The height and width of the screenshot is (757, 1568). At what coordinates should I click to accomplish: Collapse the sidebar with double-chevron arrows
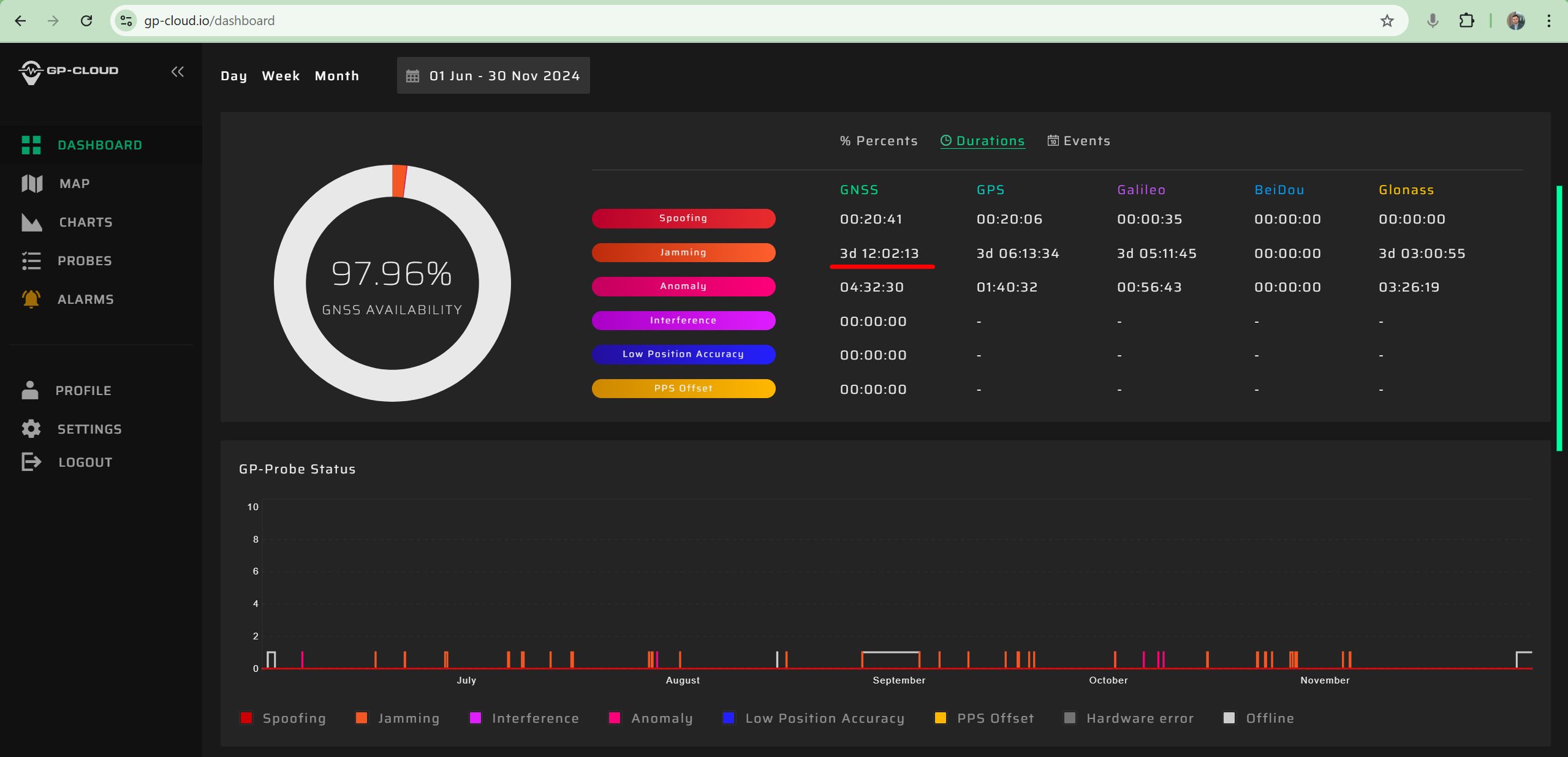pos(178,72)
